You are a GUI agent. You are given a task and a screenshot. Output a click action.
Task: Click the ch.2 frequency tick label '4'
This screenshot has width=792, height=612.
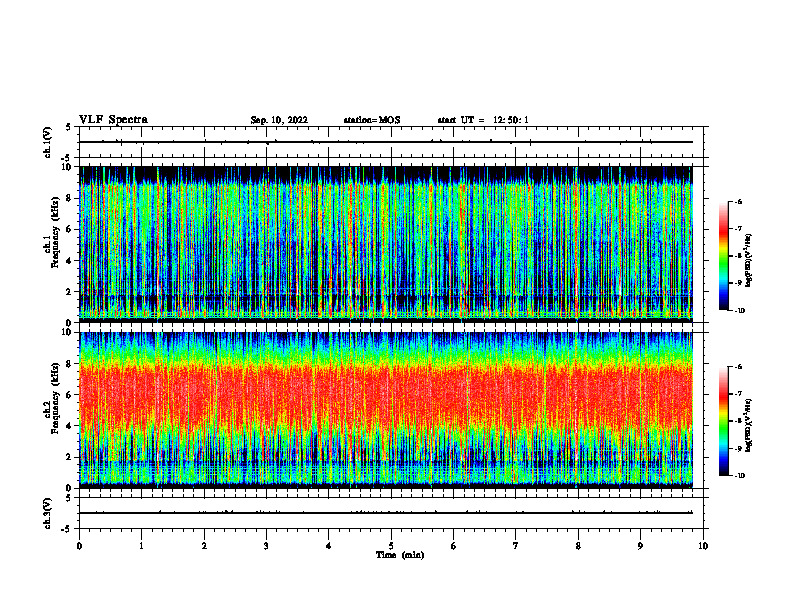[x=70, y=426]
